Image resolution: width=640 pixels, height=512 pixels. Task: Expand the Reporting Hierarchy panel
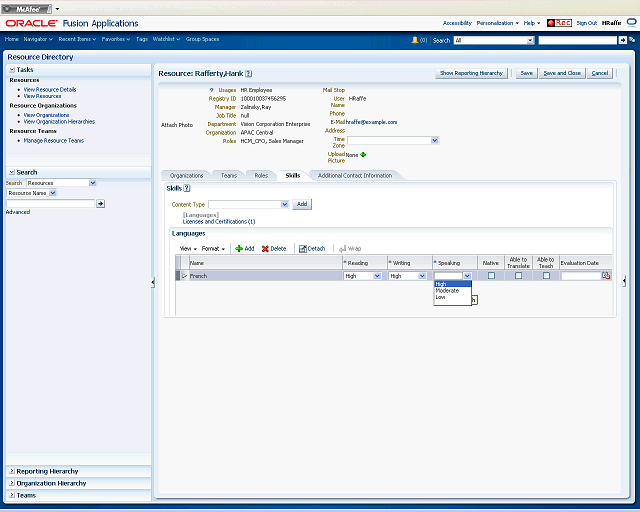pos(12,471)
